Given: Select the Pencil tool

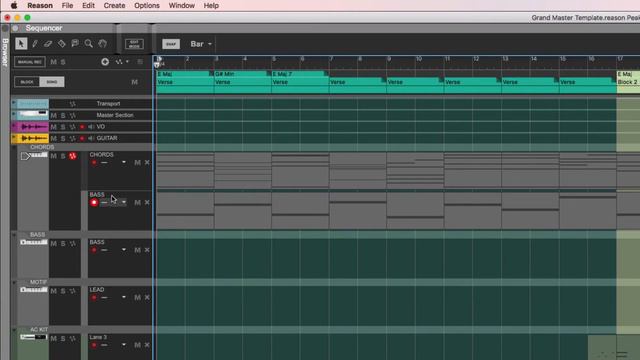Looking at the screenshot, I should point(35,44).
